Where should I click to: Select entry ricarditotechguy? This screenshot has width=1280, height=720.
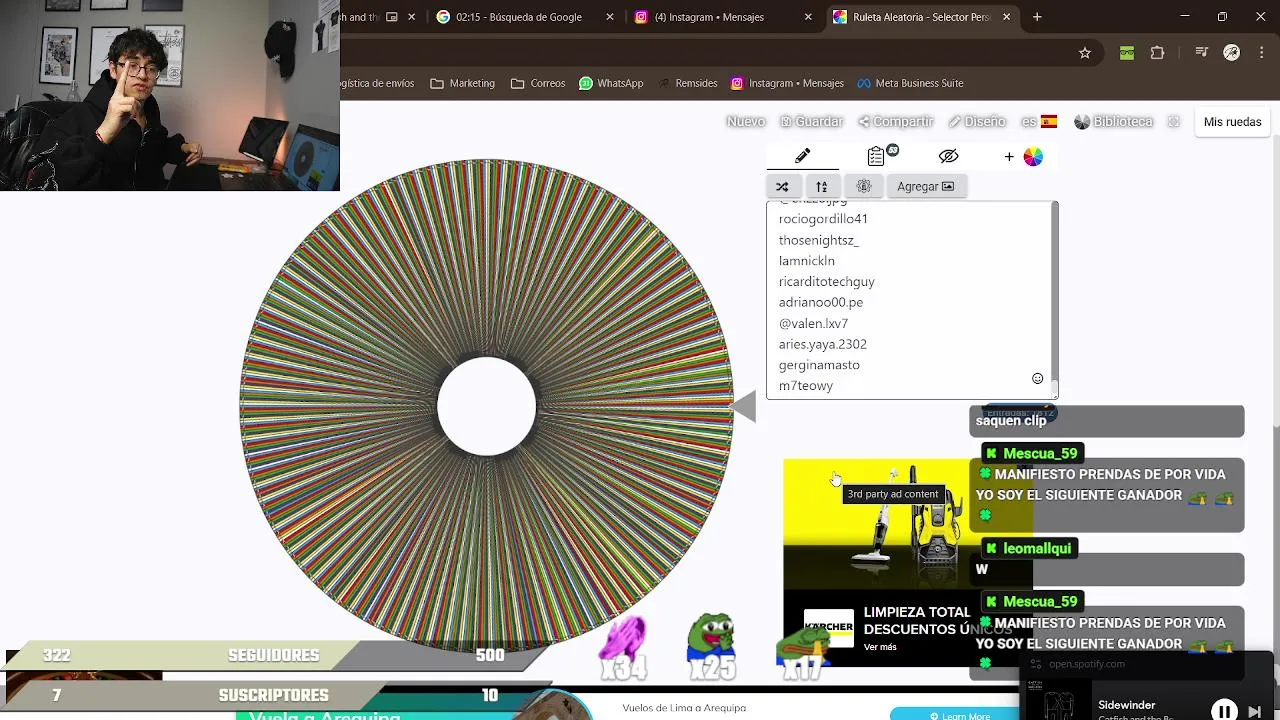(x=826, y=282)
